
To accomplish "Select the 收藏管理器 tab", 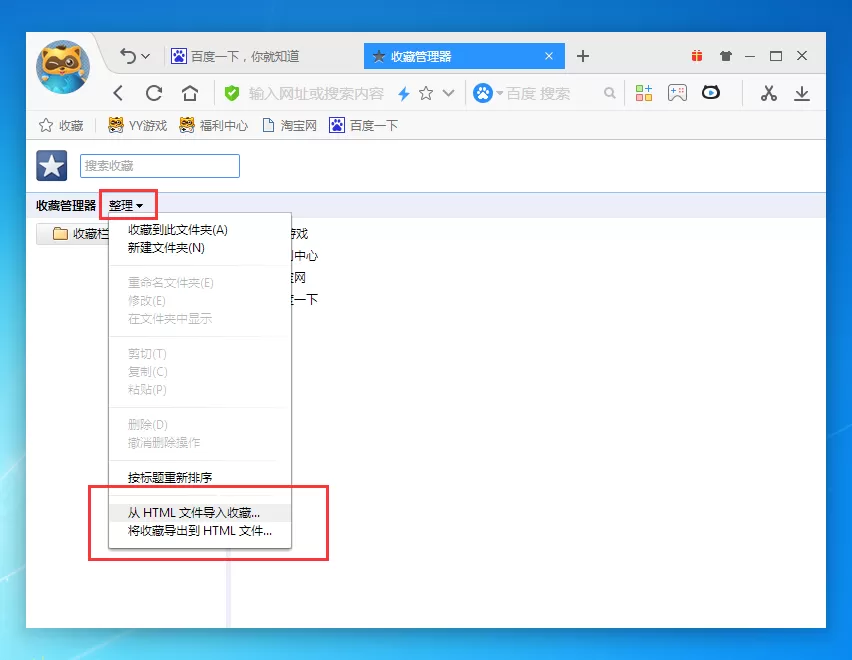I will pos(464,56).
